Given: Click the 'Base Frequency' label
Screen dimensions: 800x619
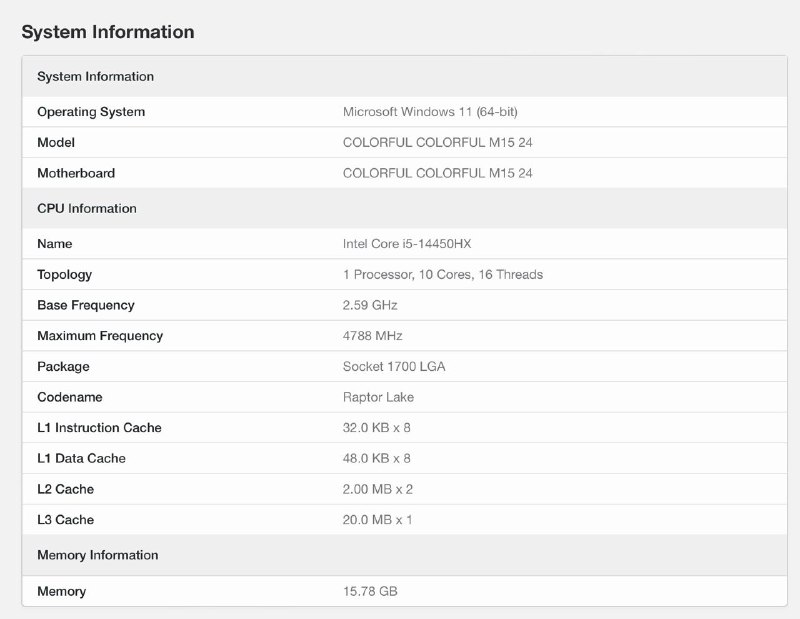Looking at the screenshot, I should point(86,305).
